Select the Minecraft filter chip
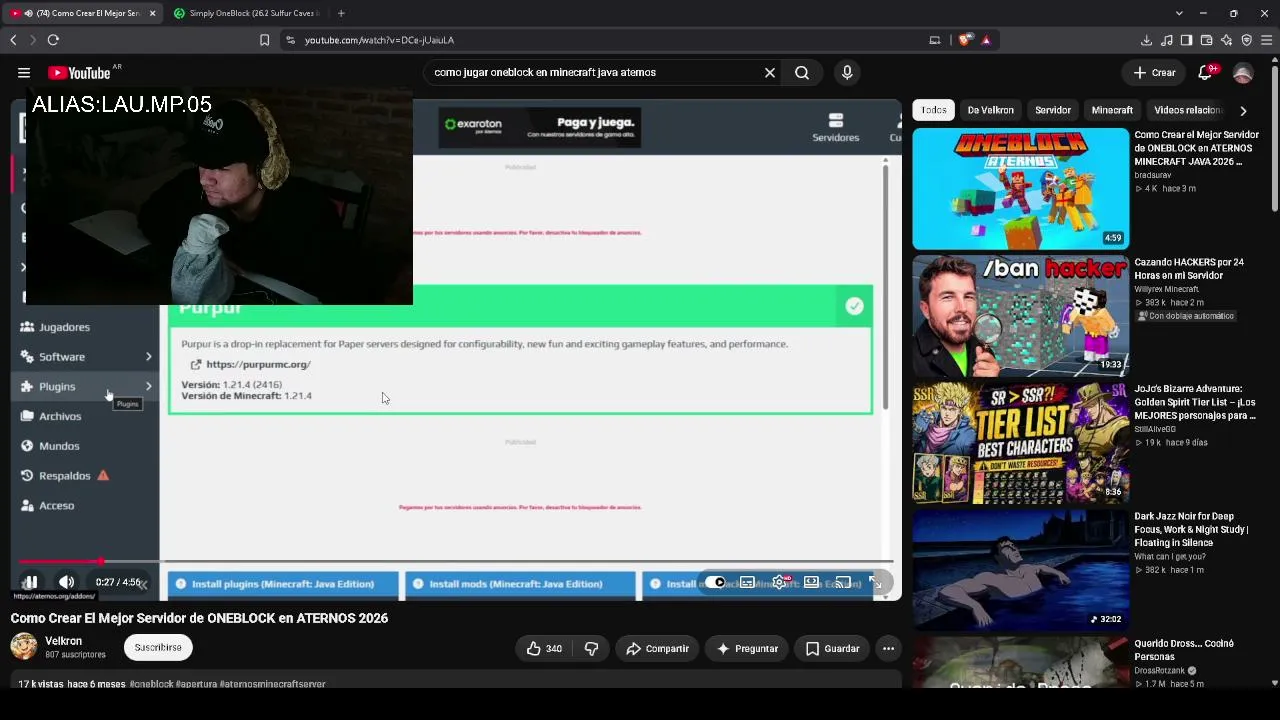The image size is (1280, 720). click(x=1112, y=110)
